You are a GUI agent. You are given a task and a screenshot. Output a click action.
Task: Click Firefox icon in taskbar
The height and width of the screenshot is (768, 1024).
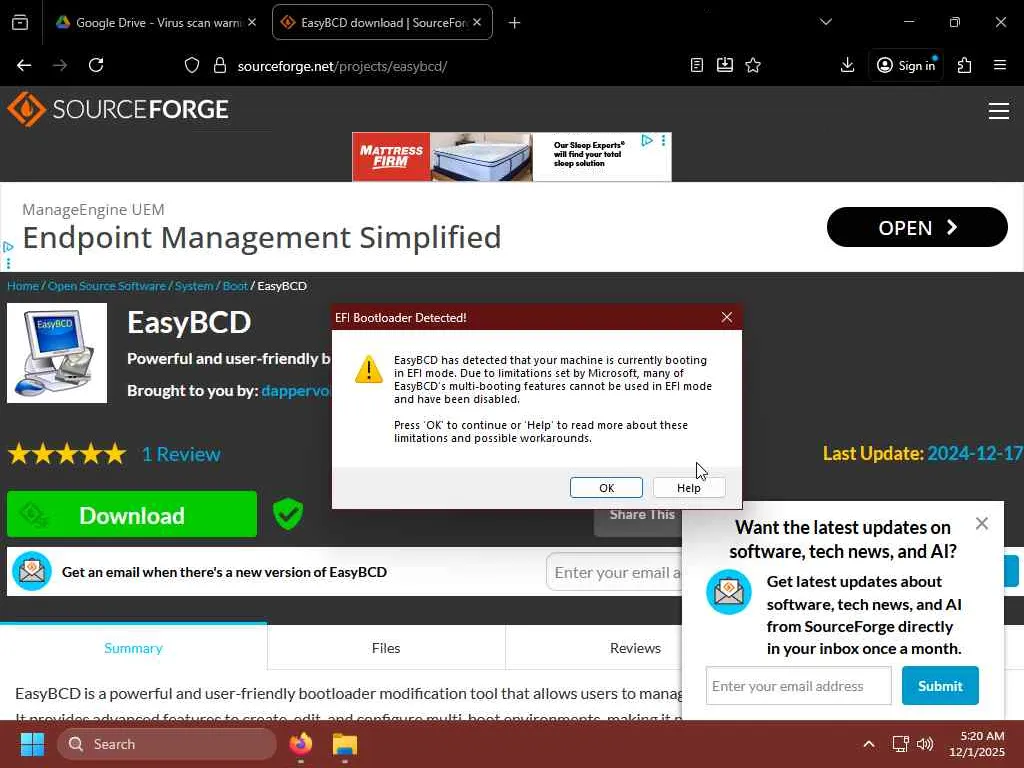click(x=301, y=744)
